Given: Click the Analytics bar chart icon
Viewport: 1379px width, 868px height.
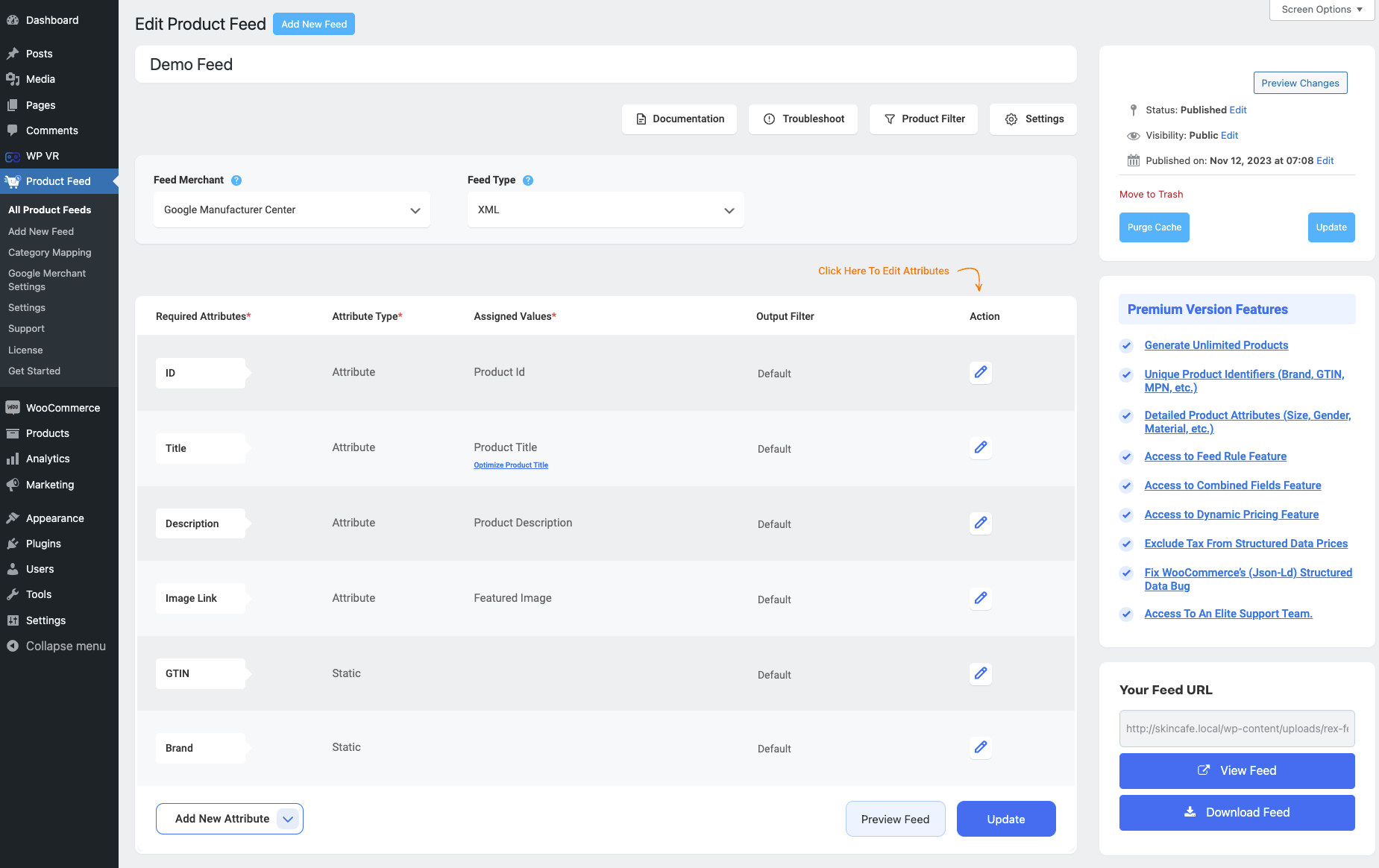Looking at the screenshot, I should point(13,459).
